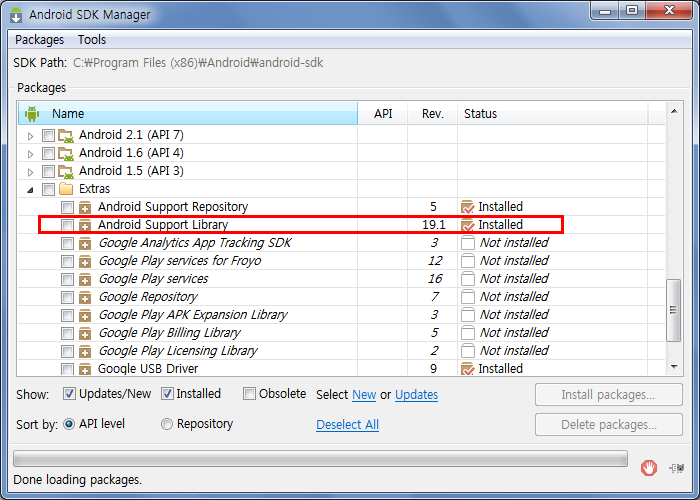The image size is (700, 500).
Task: Tick the Android Support Library checkbox
Action: click(x=67, y=225)
